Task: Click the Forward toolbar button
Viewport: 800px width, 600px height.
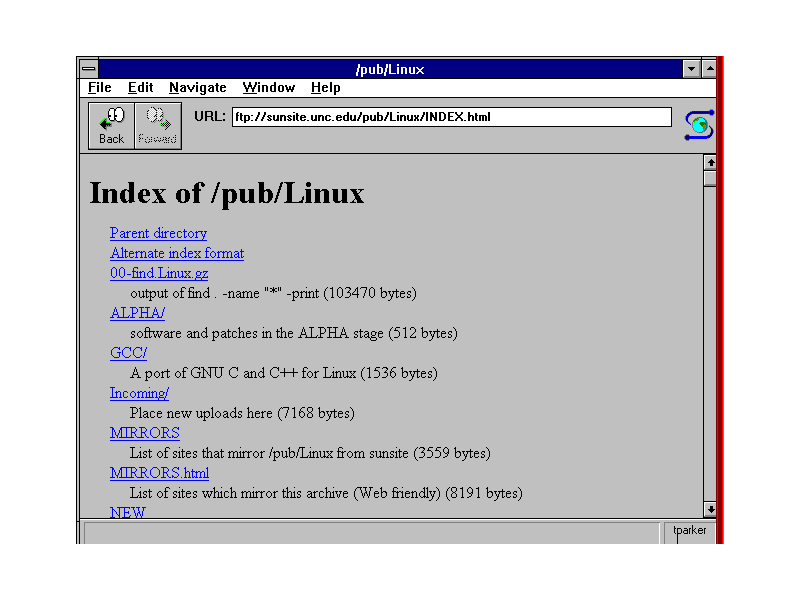Action: [x=157, y=126]
